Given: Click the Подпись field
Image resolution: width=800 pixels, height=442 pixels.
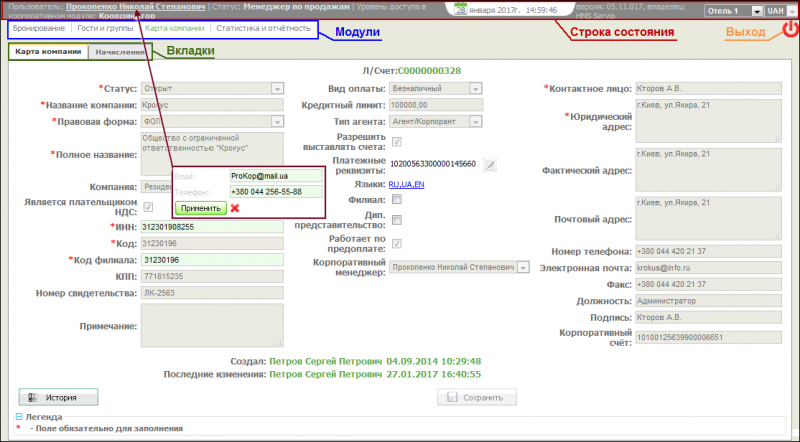Looking at the screenshot, I should 708,317.
